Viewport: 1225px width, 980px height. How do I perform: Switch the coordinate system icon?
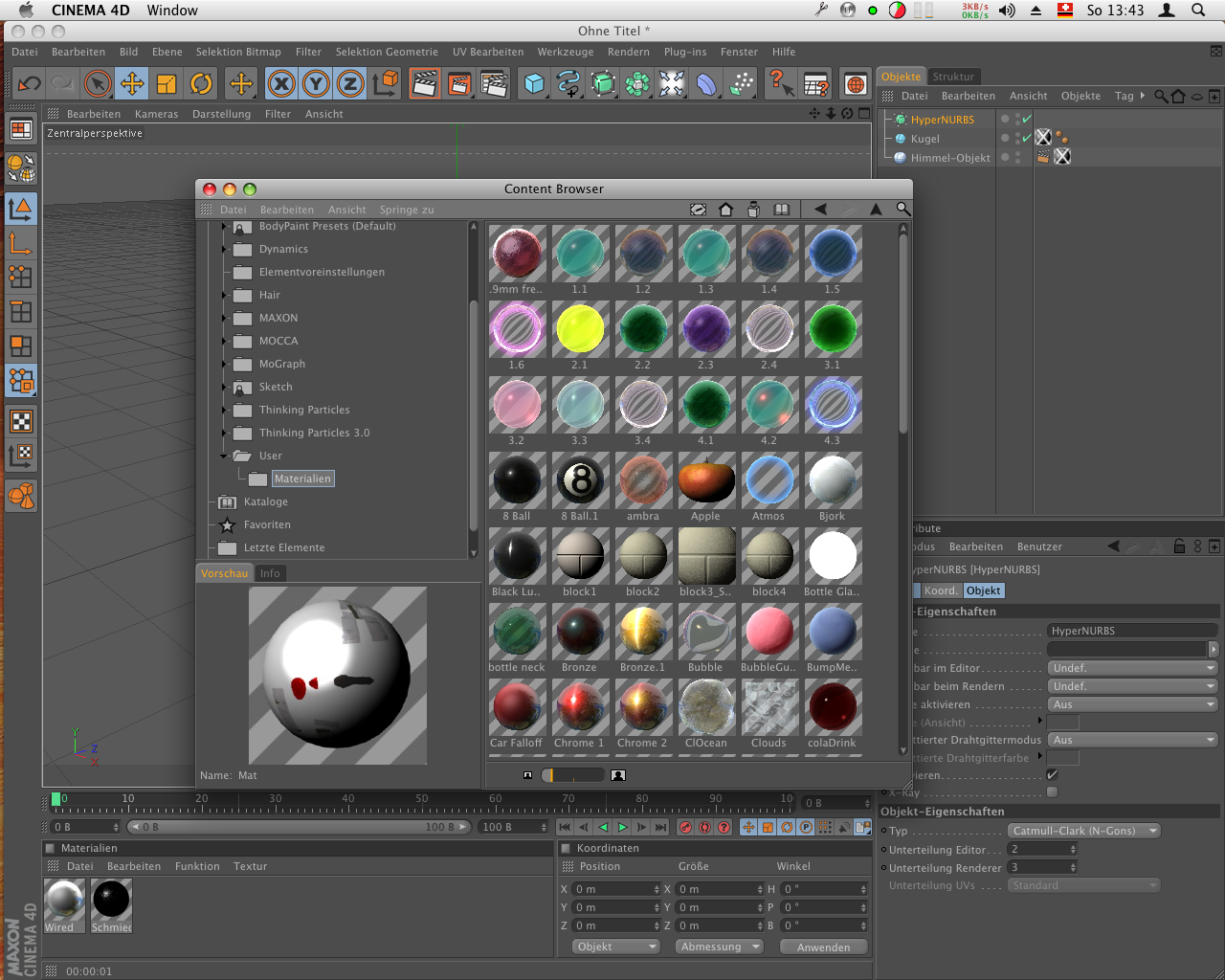[386, 84]
